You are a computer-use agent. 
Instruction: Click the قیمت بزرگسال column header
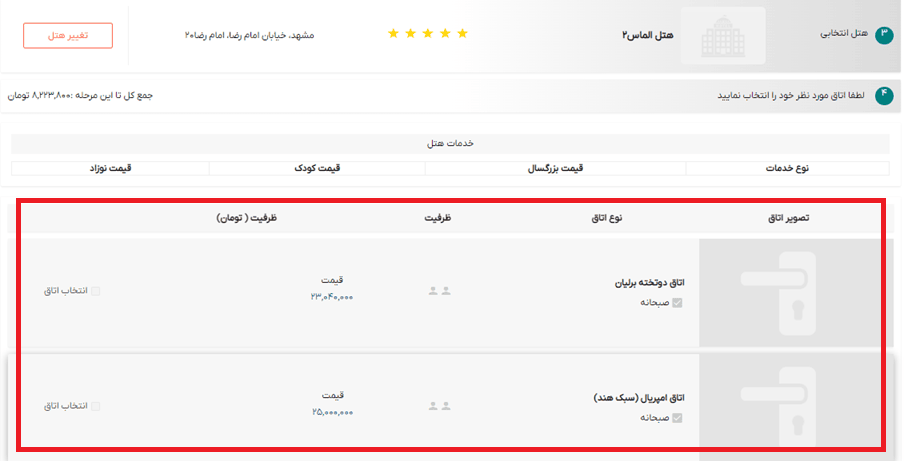555,167
